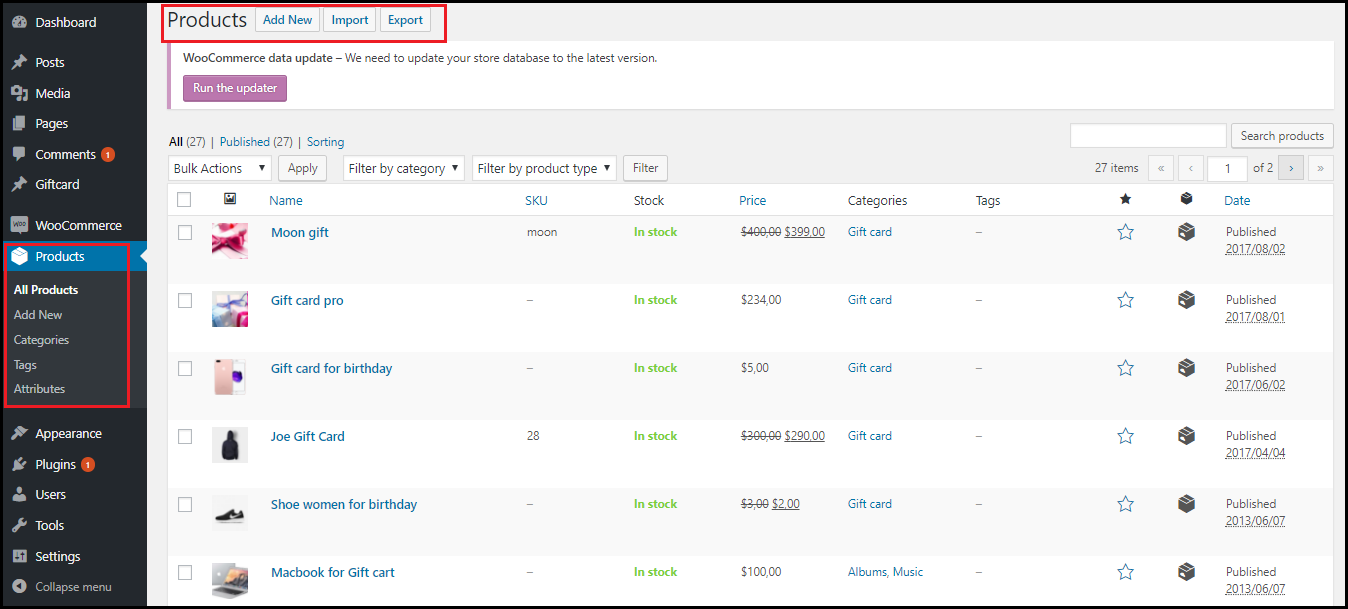Click the Run the updater button
The height and width of the screenshot is (609, 1348).
click(x=235, y=88)
